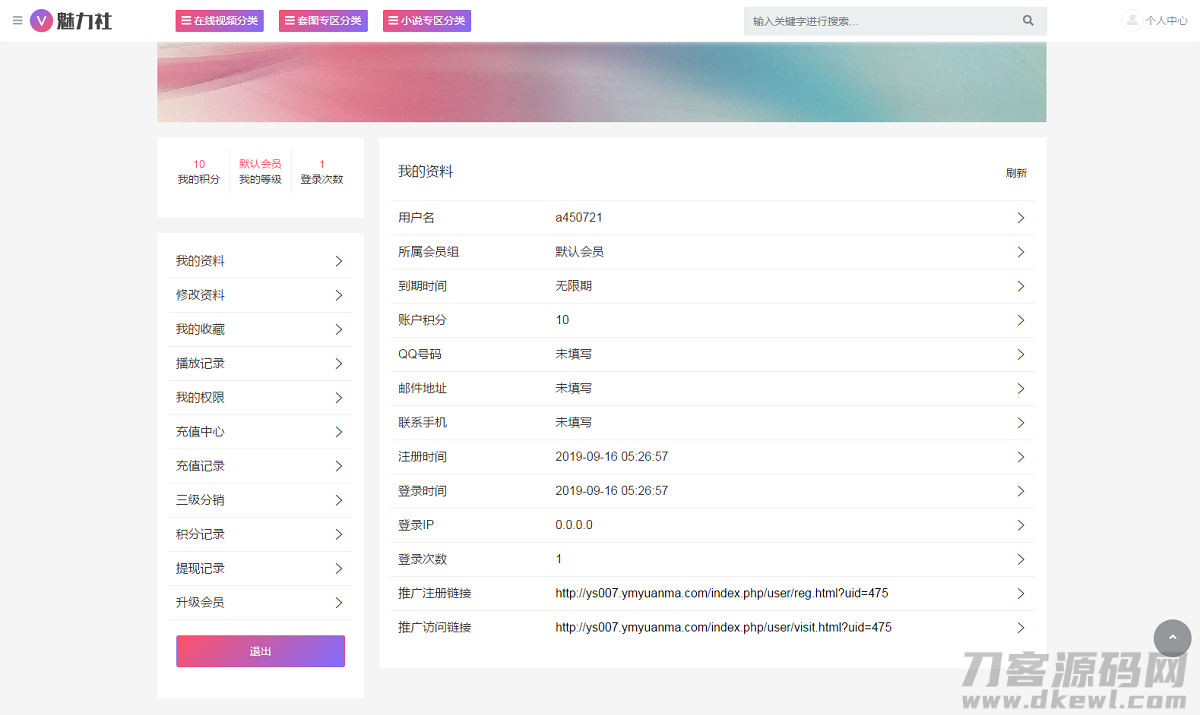
Task: Open the 套图专区分类 dropdown
Action: pyautogui.click(x=323, y=21)
